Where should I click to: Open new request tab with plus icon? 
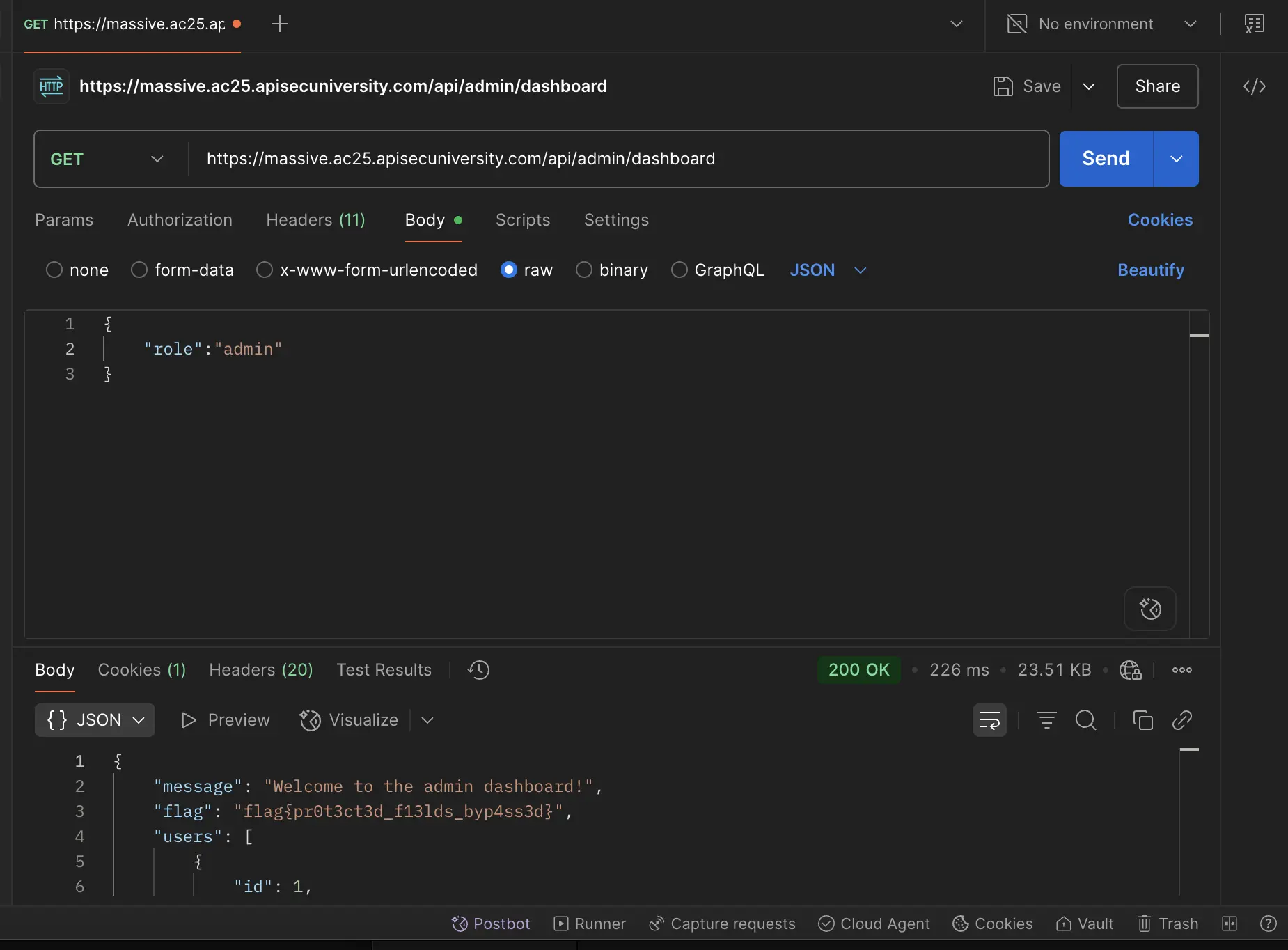point(280,24)
